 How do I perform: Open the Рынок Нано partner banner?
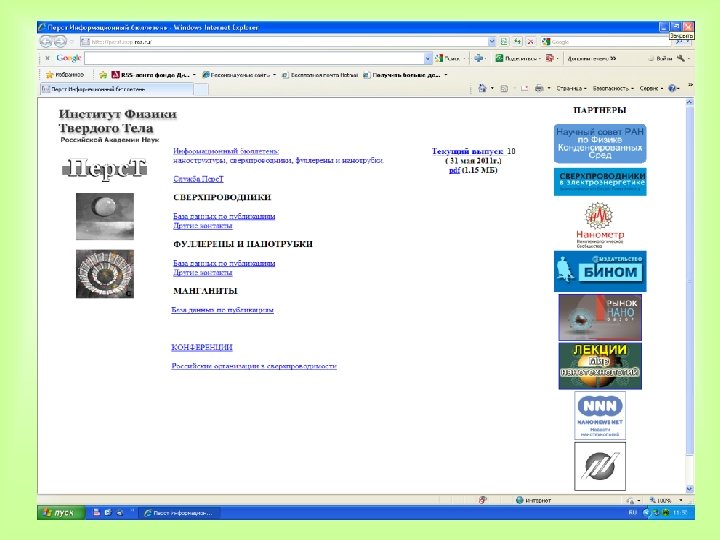click(x=600, y=318)
